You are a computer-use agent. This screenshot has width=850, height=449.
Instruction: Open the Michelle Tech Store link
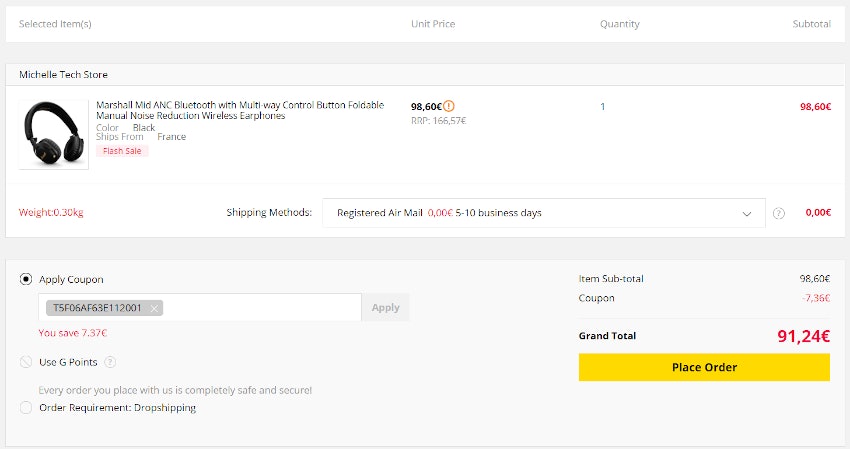[x=63, y=75]
